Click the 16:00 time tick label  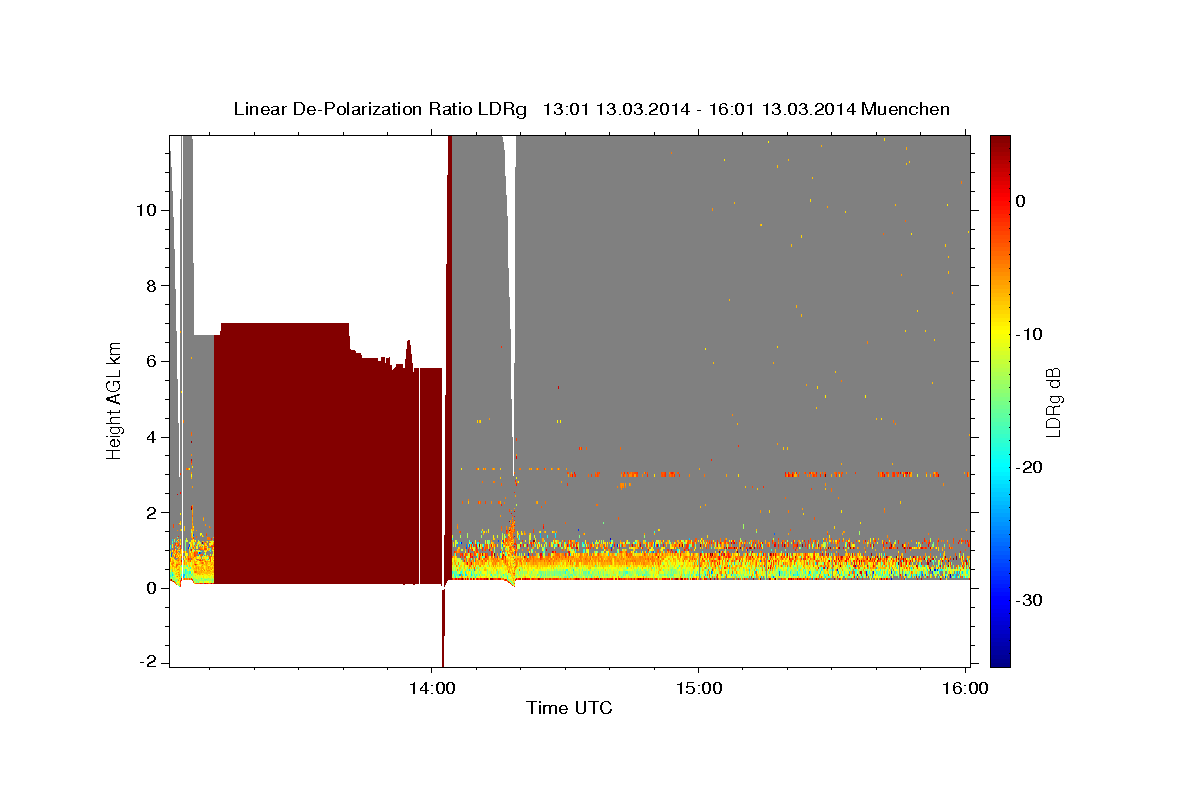coord(965,689)
